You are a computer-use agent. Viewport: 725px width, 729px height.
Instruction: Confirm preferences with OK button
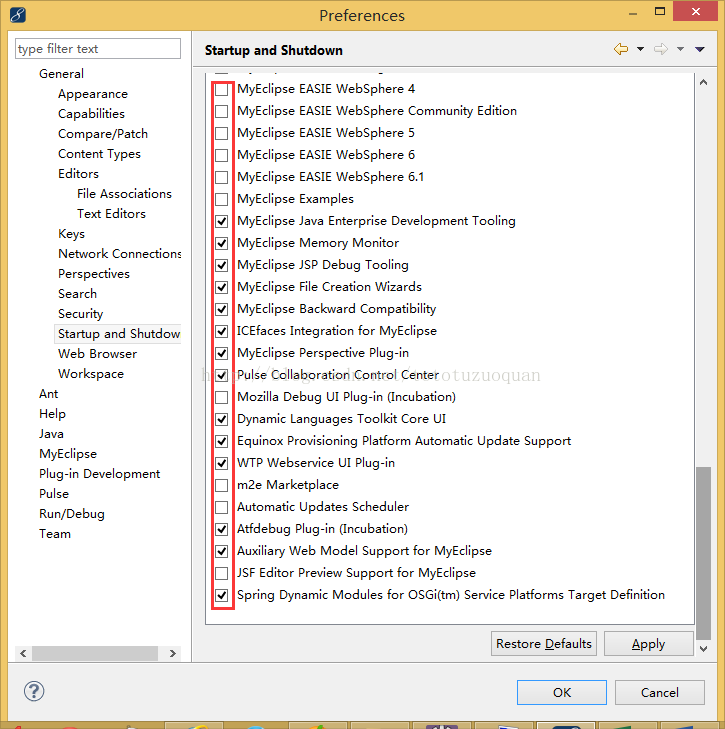(562, 692)
